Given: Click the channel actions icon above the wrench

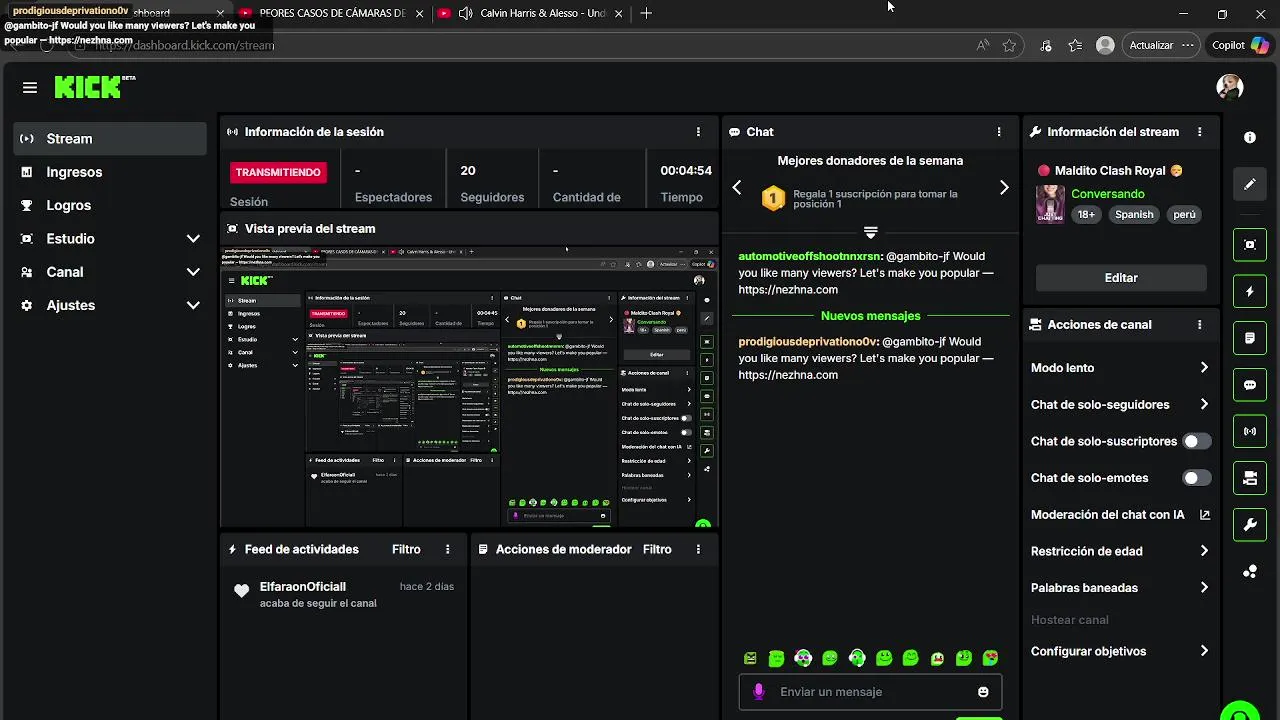Looking at the screenshot, I should (1250, 478).
